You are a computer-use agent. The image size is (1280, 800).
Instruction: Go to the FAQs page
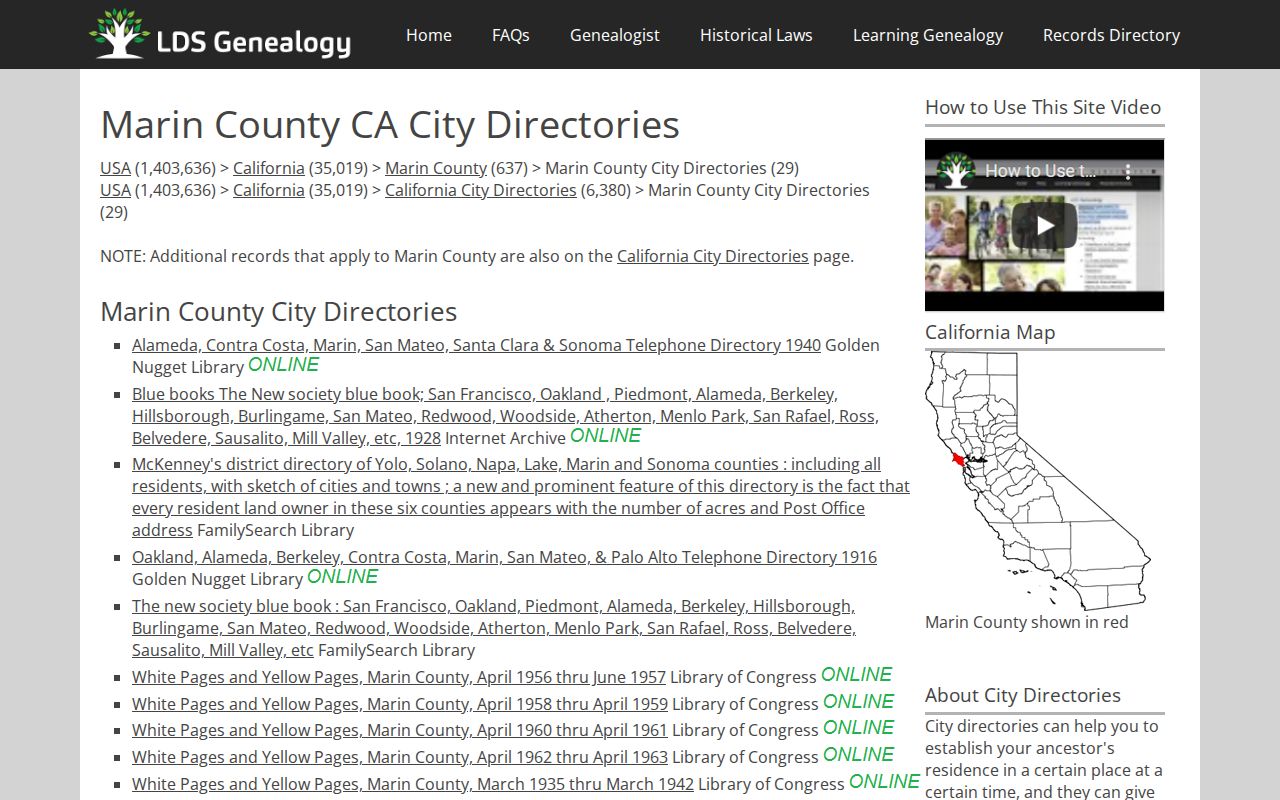point(511,35)
